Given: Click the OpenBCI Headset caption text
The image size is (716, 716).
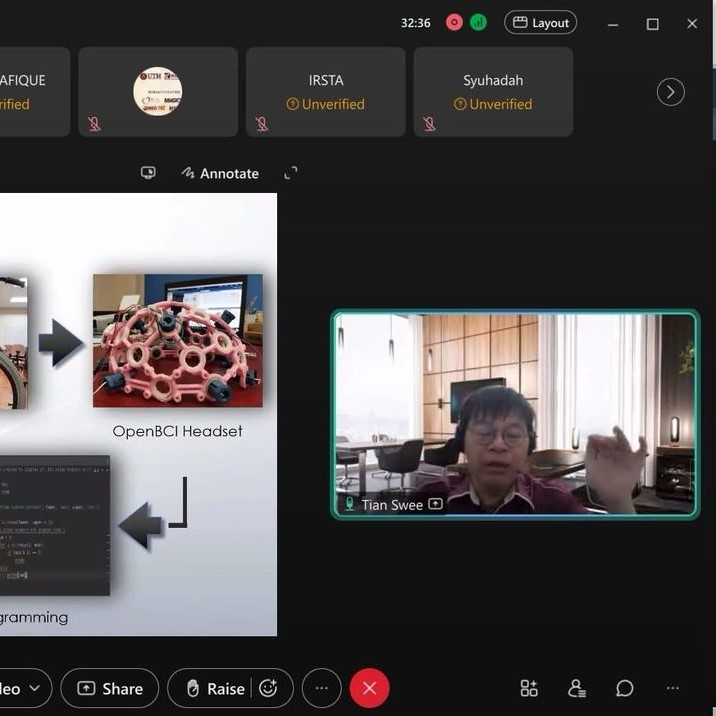Looking at the screenshot, I should point(177,431).
